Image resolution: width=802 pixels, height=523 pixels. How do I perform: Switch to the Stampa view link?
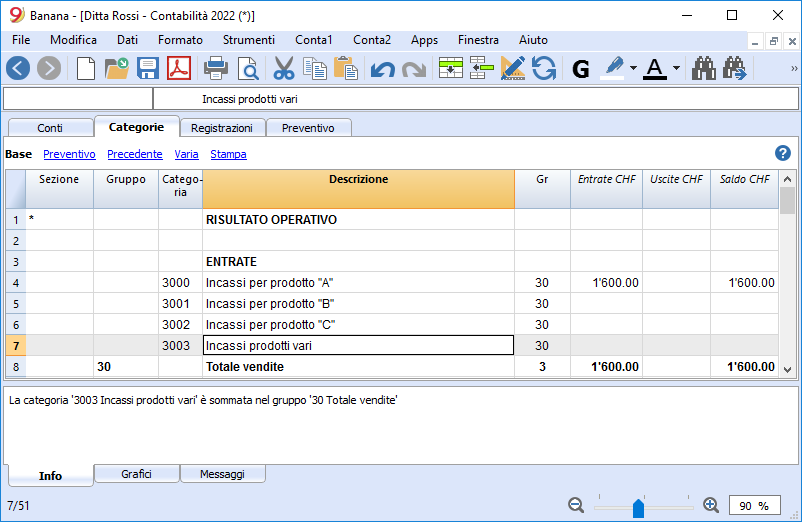click(228, 154)
